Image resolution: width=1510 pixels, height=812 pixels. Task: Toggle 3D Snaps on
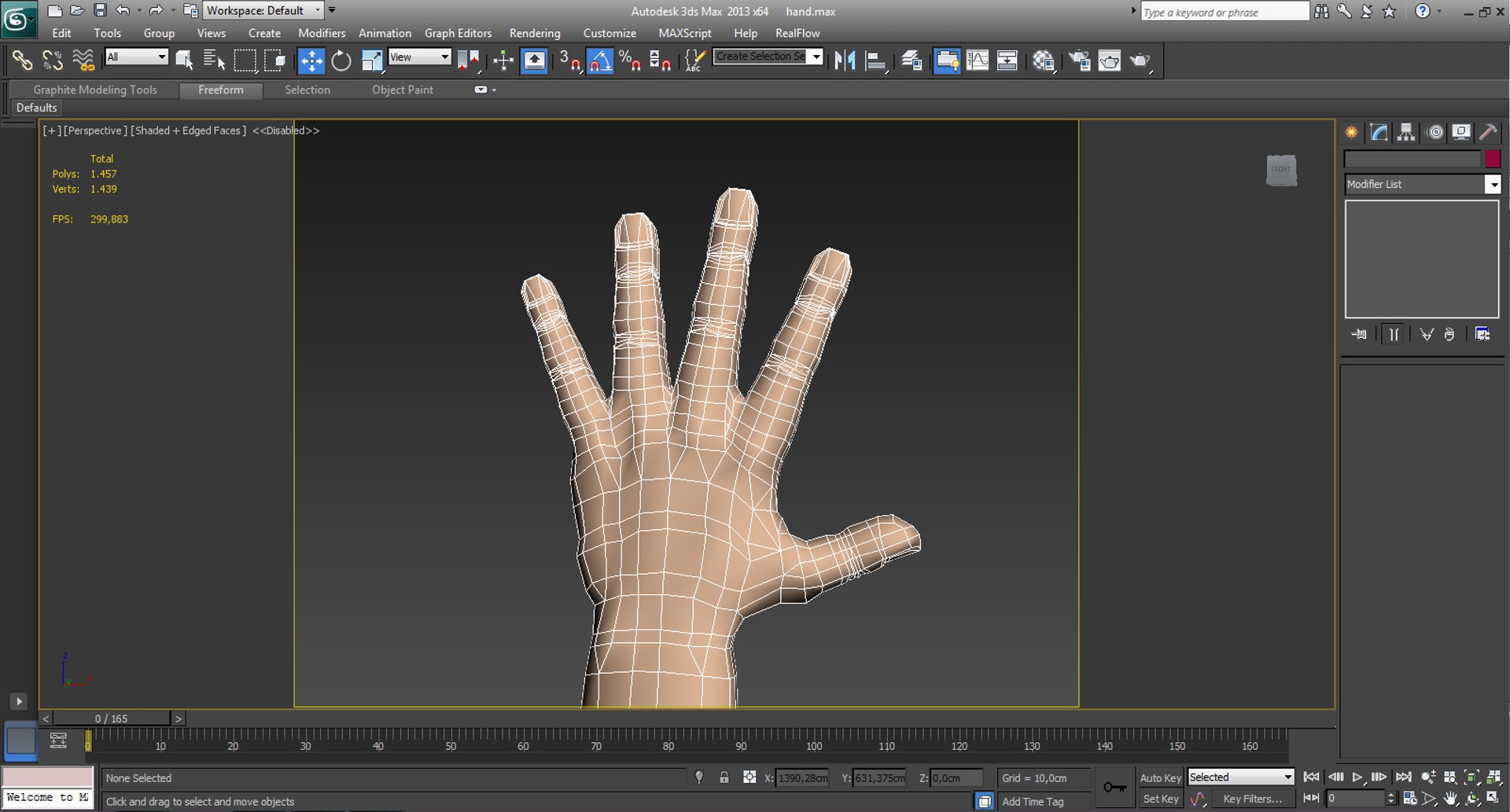[569, 61]
